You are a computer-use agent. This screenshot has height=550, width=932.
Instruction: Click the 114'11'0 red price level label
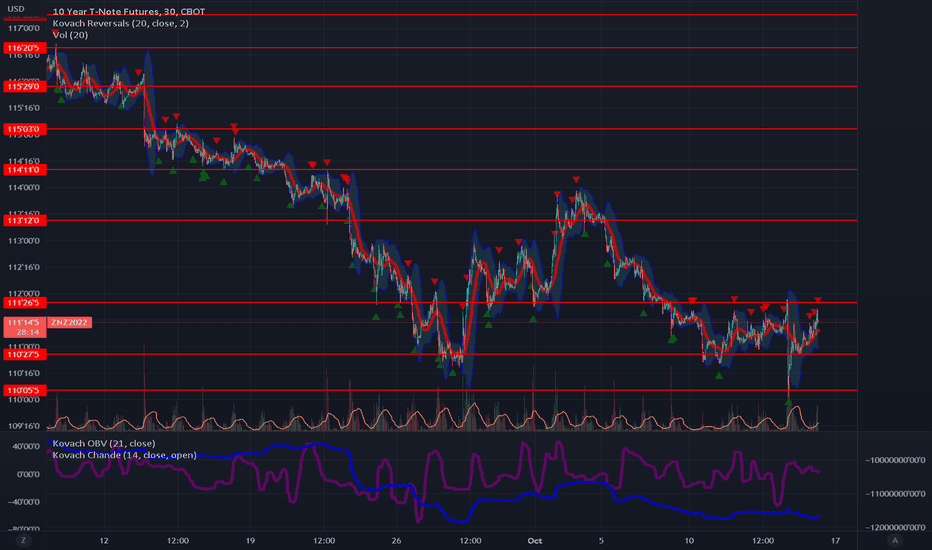click(x=24, y=170)
